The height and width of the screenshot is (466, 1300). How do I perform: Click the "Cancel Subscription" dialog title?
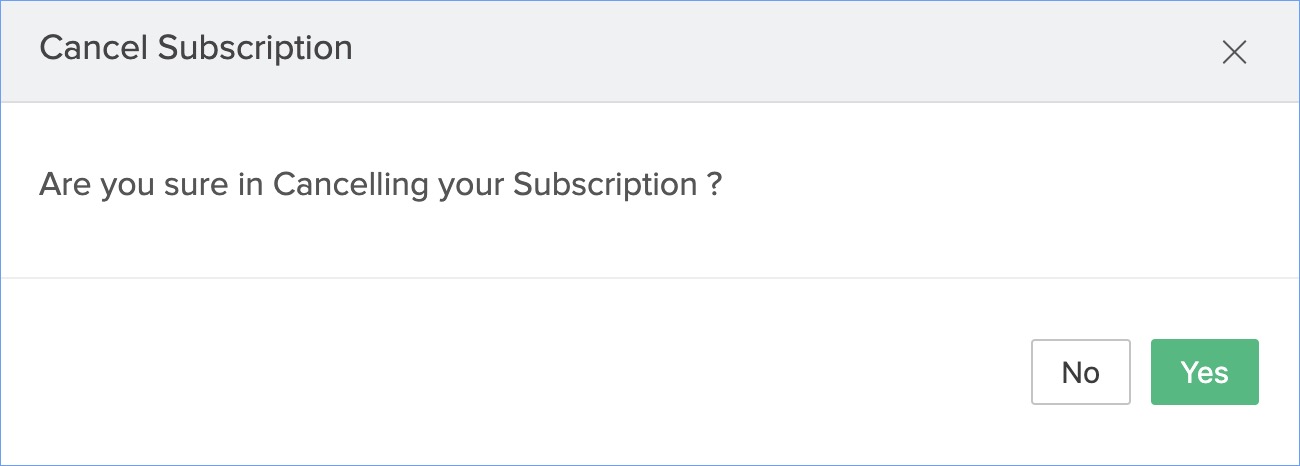pyautogui.click(x=196, y=48)
